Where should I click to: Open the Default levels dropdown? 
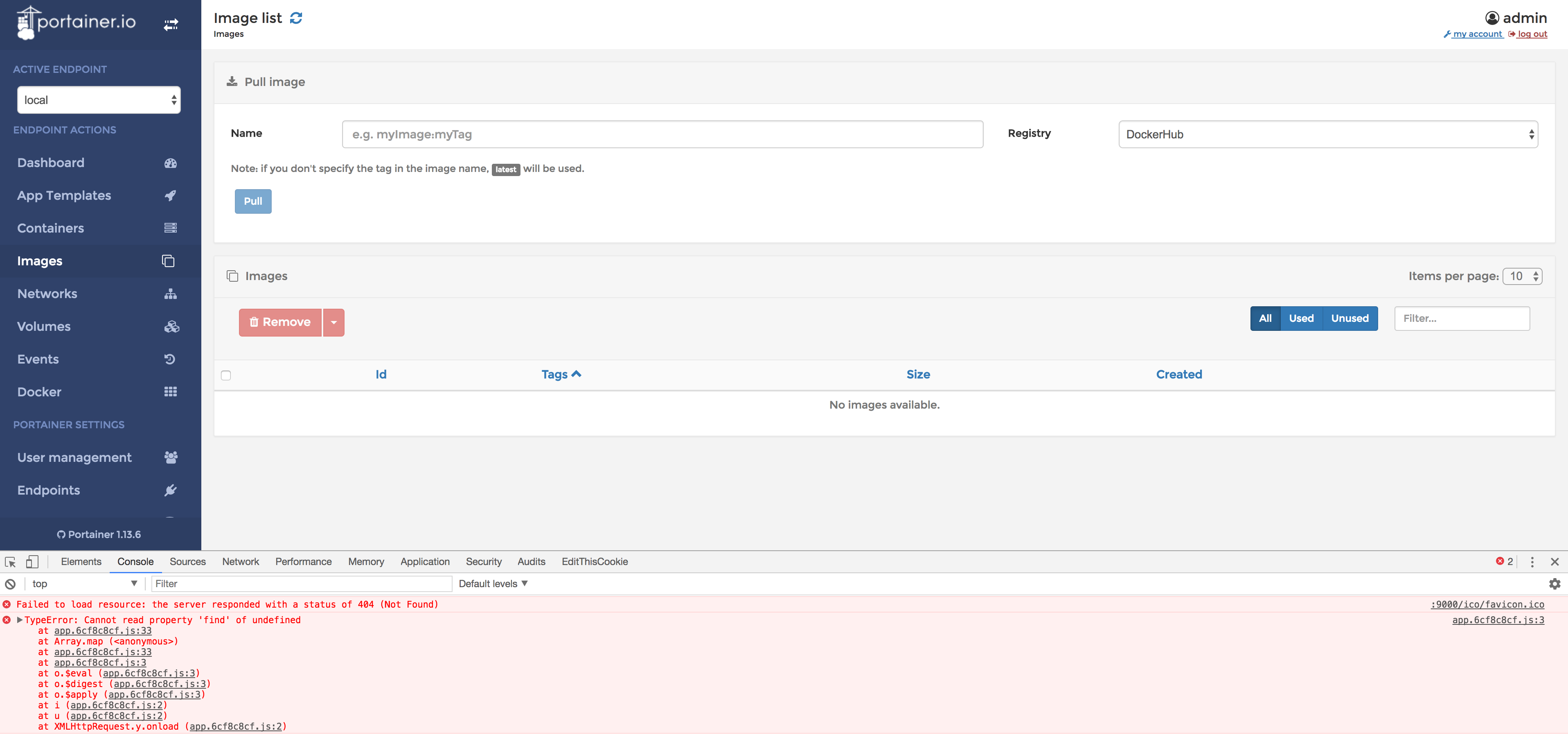click(493, 583)
